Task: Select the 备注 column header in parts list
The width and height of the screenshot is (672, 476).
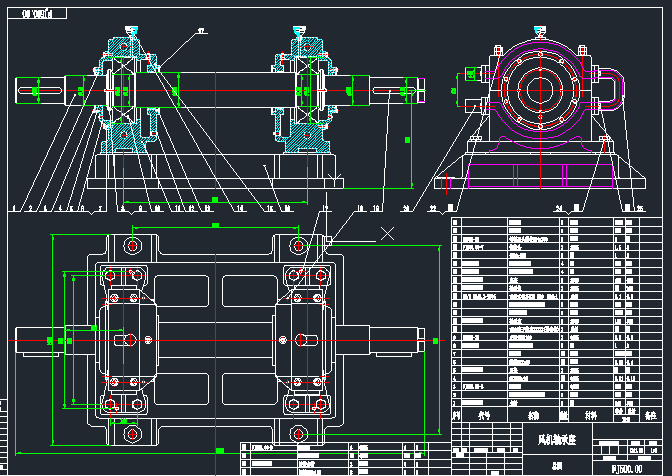Action: coord(651,415)
